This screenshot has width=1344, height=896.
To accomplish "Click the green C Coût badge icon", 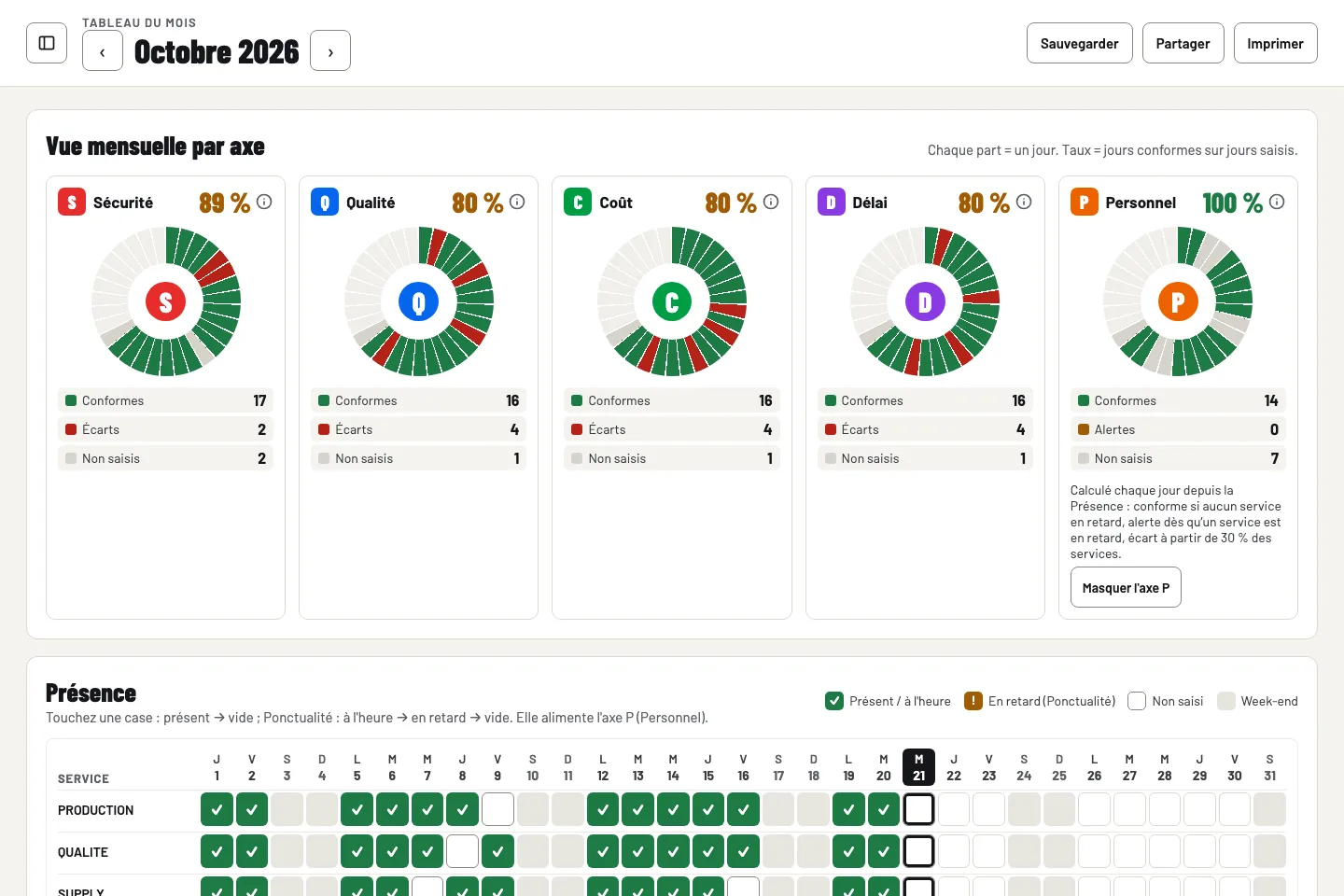I will point(578,202).
